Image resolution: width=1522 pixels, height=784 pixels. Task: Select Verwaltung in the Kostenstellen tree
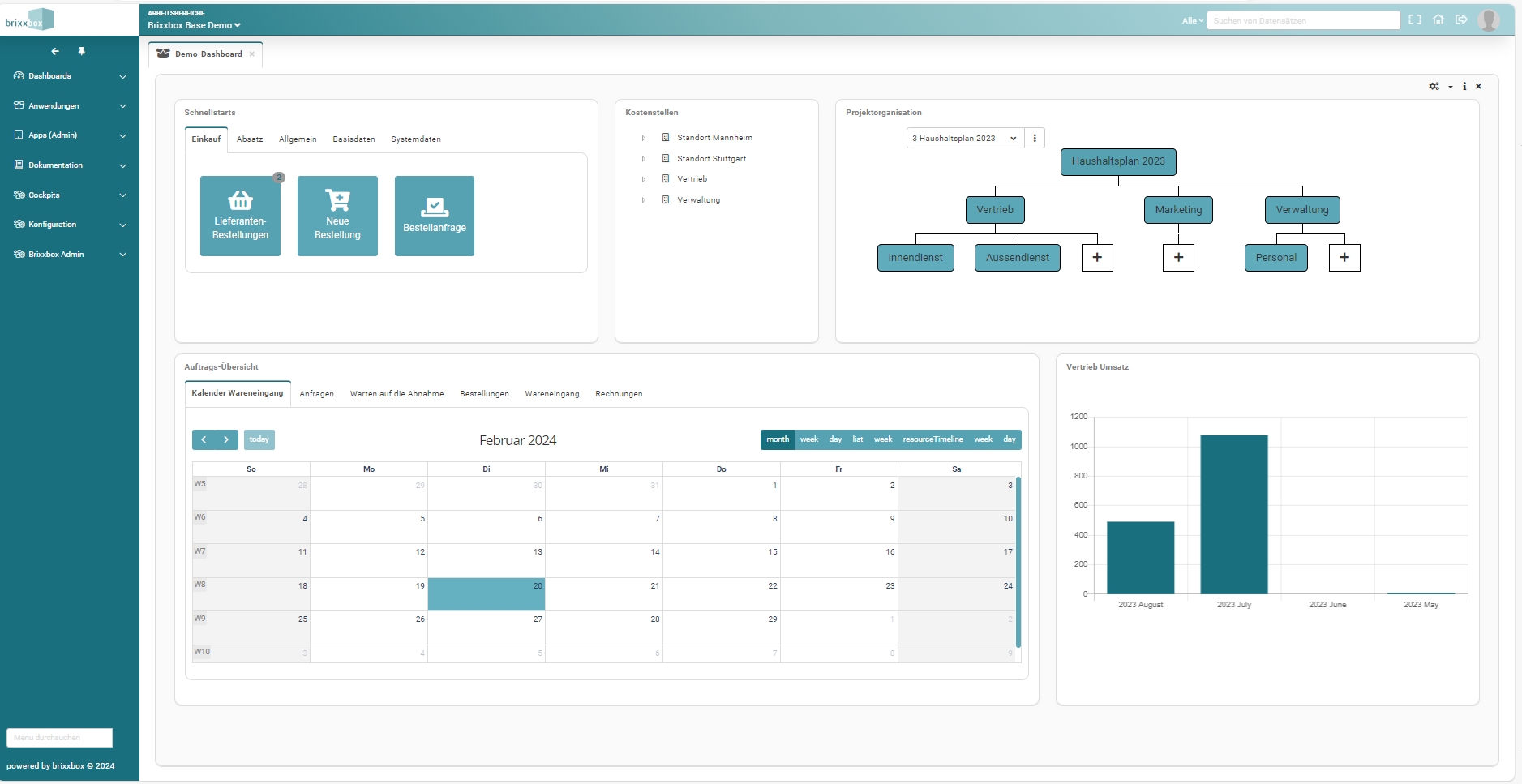(x=698, y=200)
